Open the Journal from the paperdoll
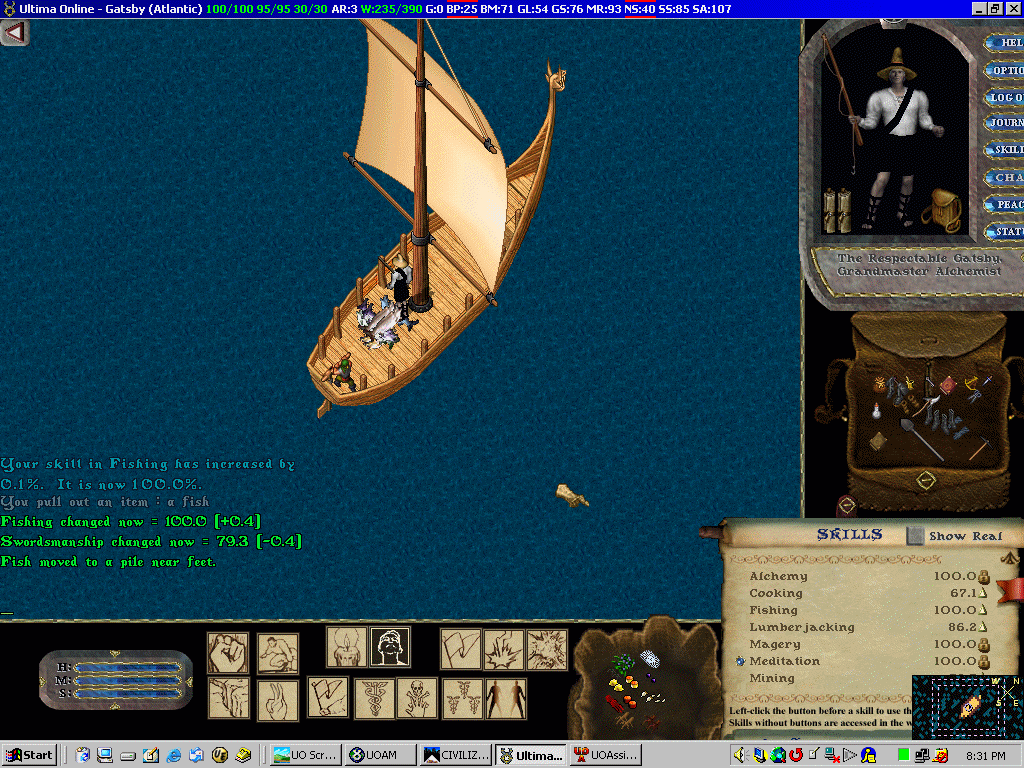The height and width of the screenshot is (768, 1024). click(x=1005, y=123)
